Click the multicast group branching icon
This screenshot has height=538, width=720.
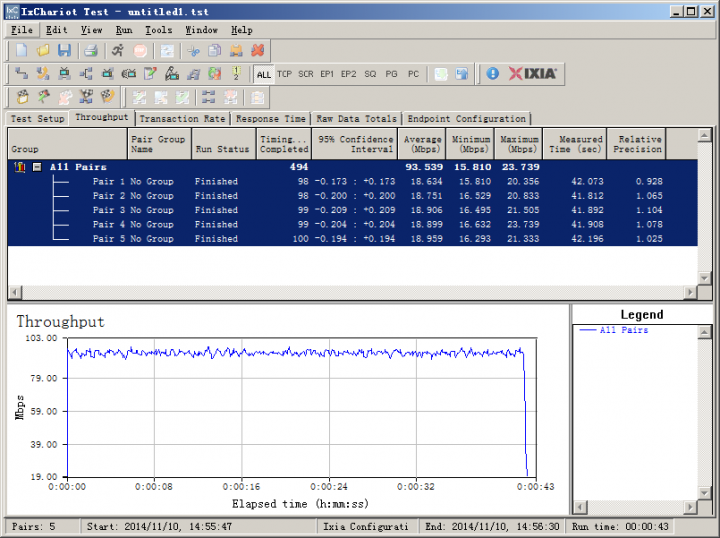click(86, 73)
